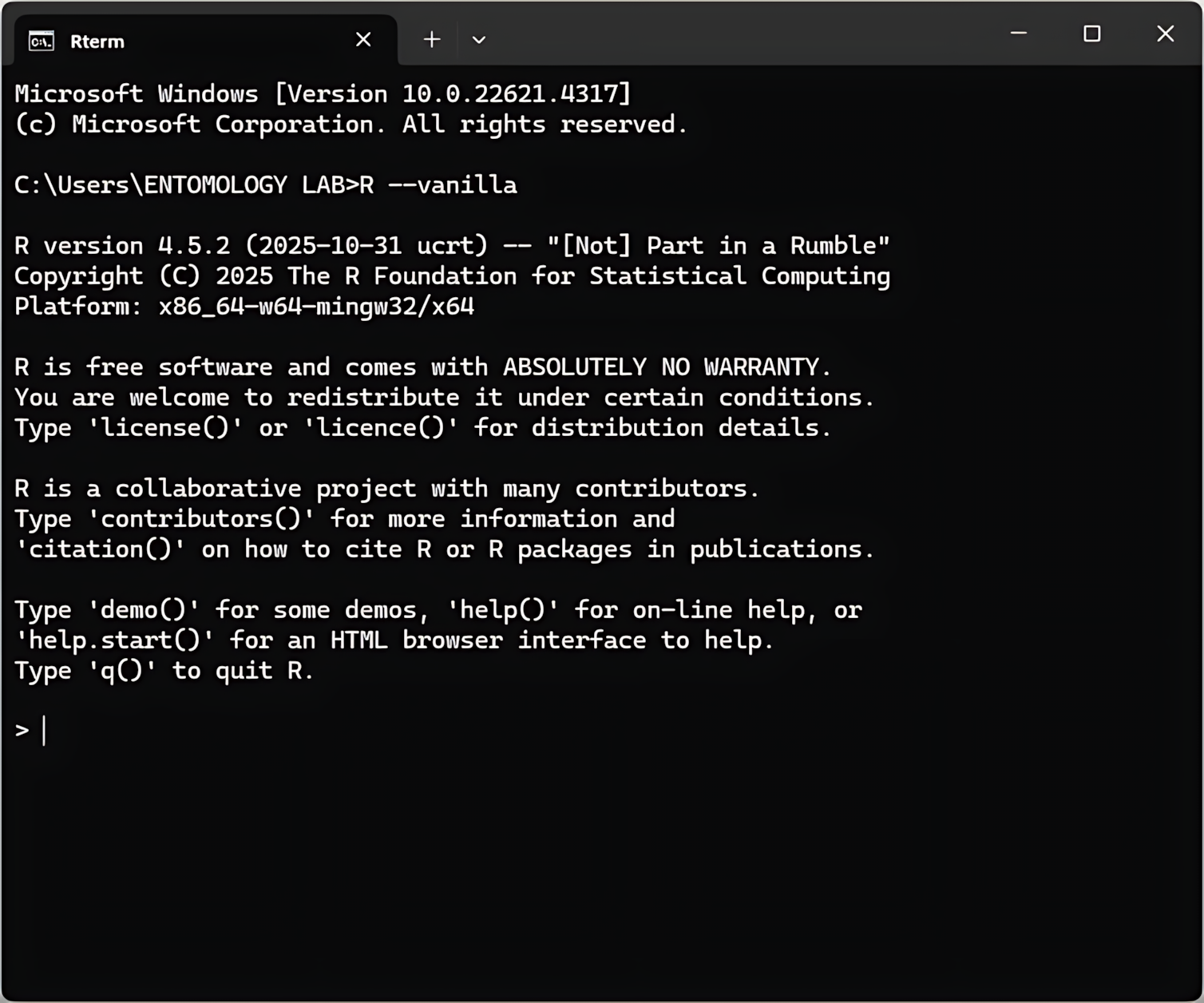Select the Rterm tab title
The width and height of the screenshot is (1204, 1003).
point(97,42)
